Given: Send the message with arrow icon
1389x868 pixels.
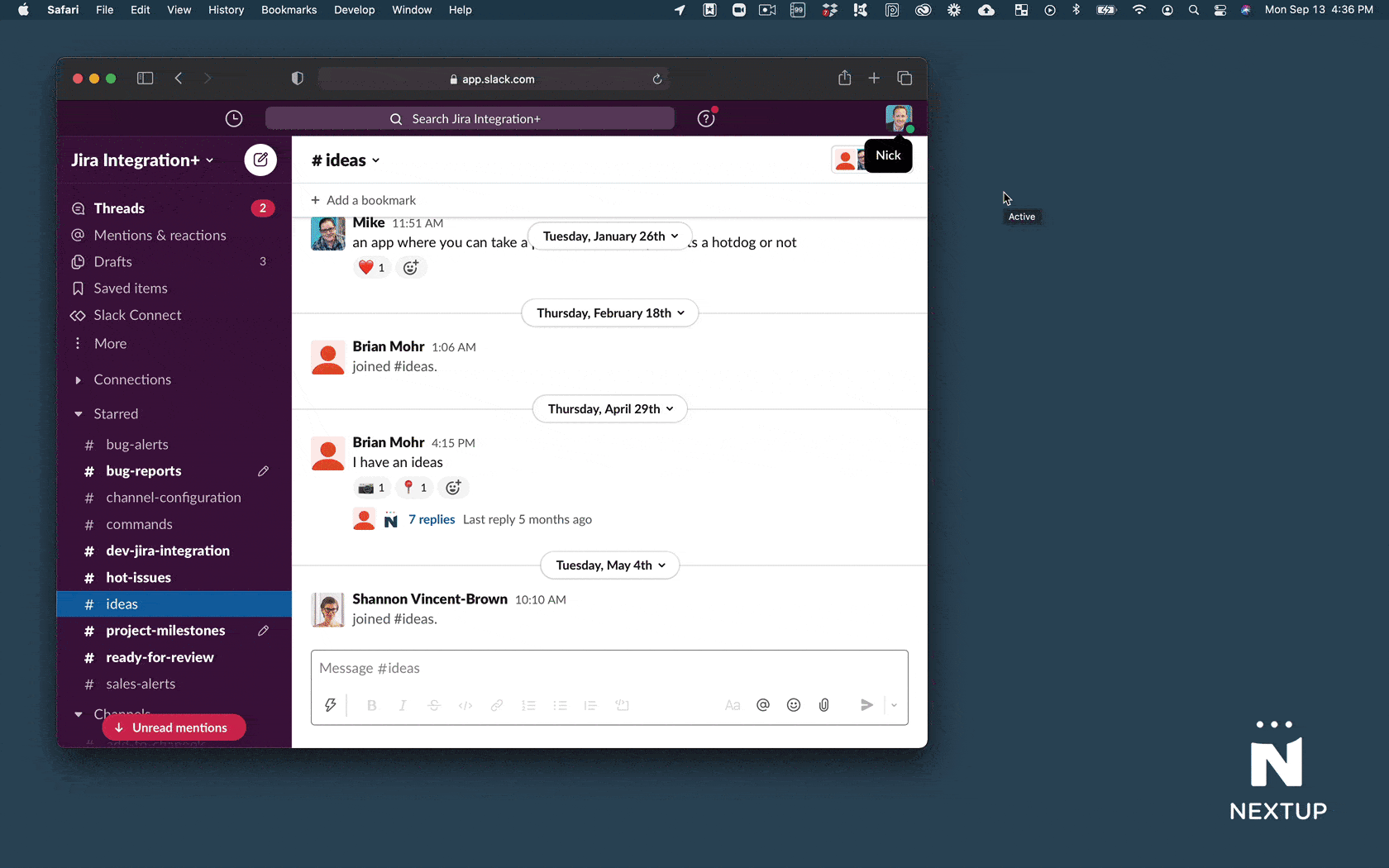Looking at the screenshot, I should pyautogui.click(x=866, y=705).
